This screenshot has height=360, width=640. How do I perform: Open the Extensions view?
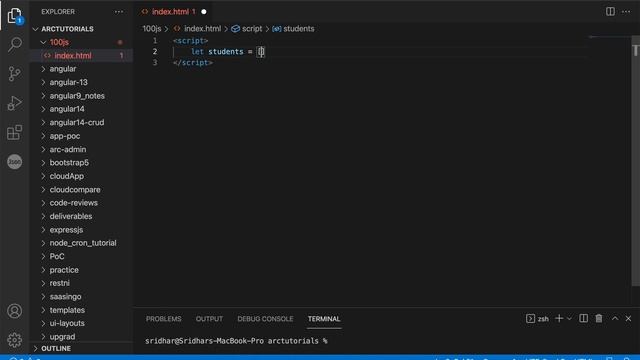coord(15,132)
